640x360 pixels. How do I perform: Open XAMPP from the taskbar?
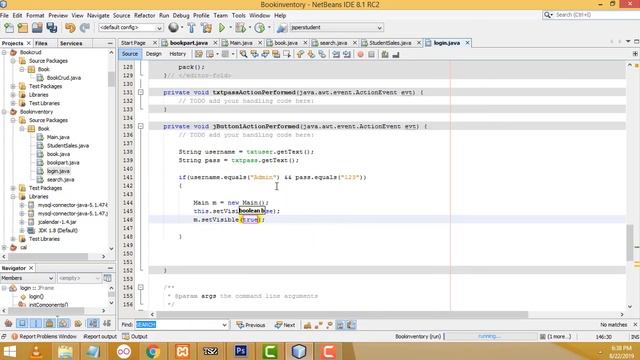(x=182, y=351)
